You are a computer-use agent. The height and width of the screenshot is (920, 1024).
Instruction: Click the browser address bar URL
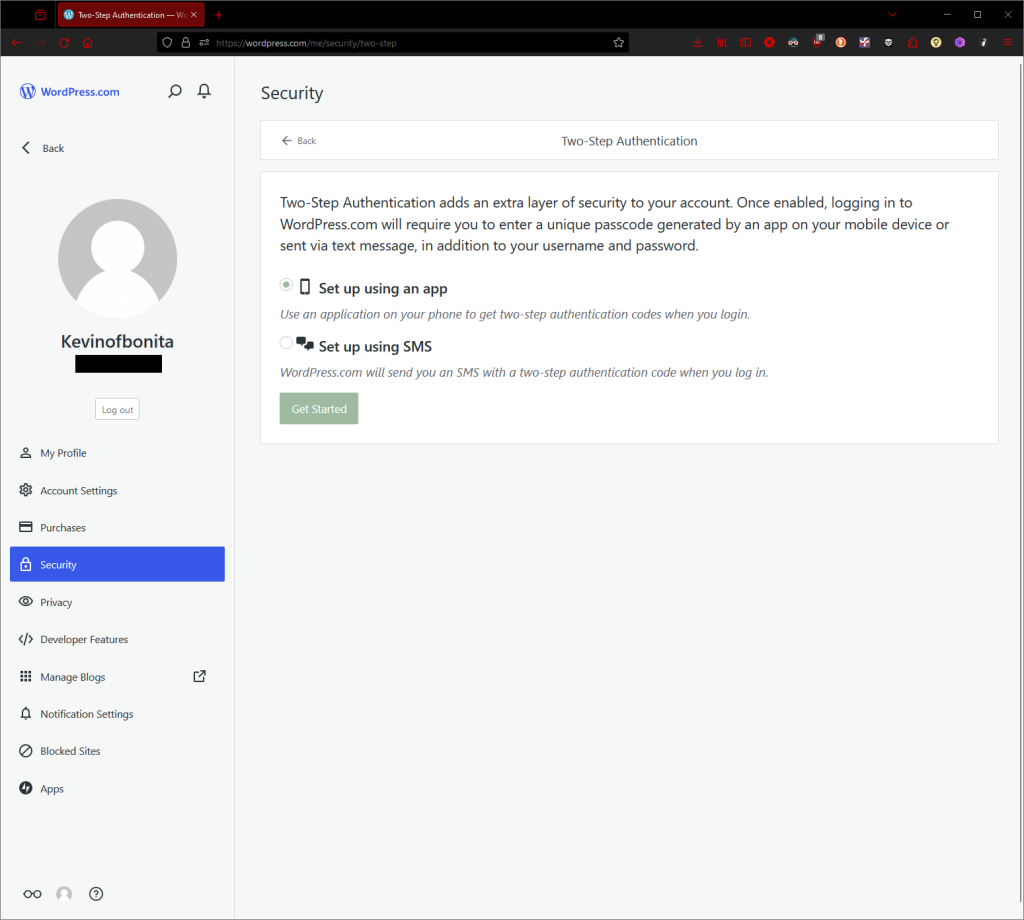400,43
